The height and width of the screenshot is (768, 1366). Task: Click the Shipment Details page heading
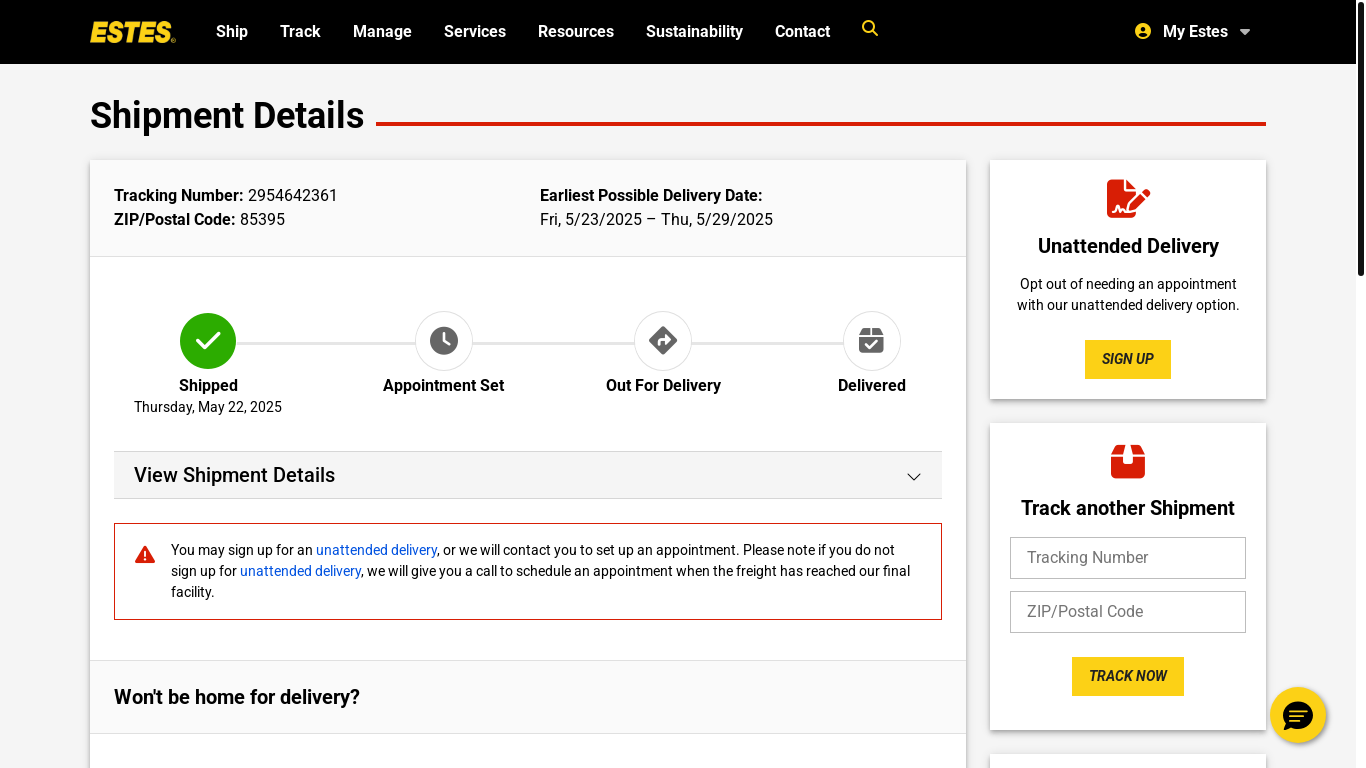coord(227,116)
